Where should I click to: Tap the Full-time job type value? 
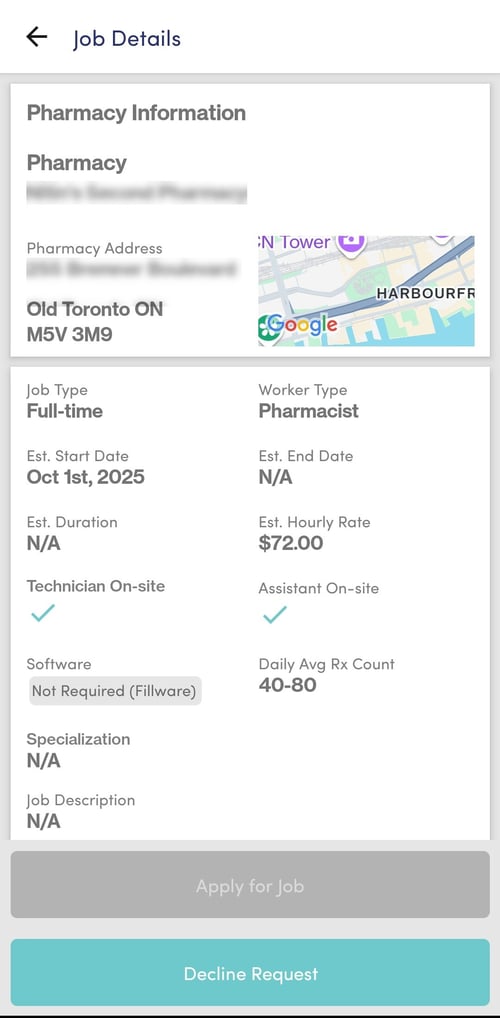click(65, 411)
